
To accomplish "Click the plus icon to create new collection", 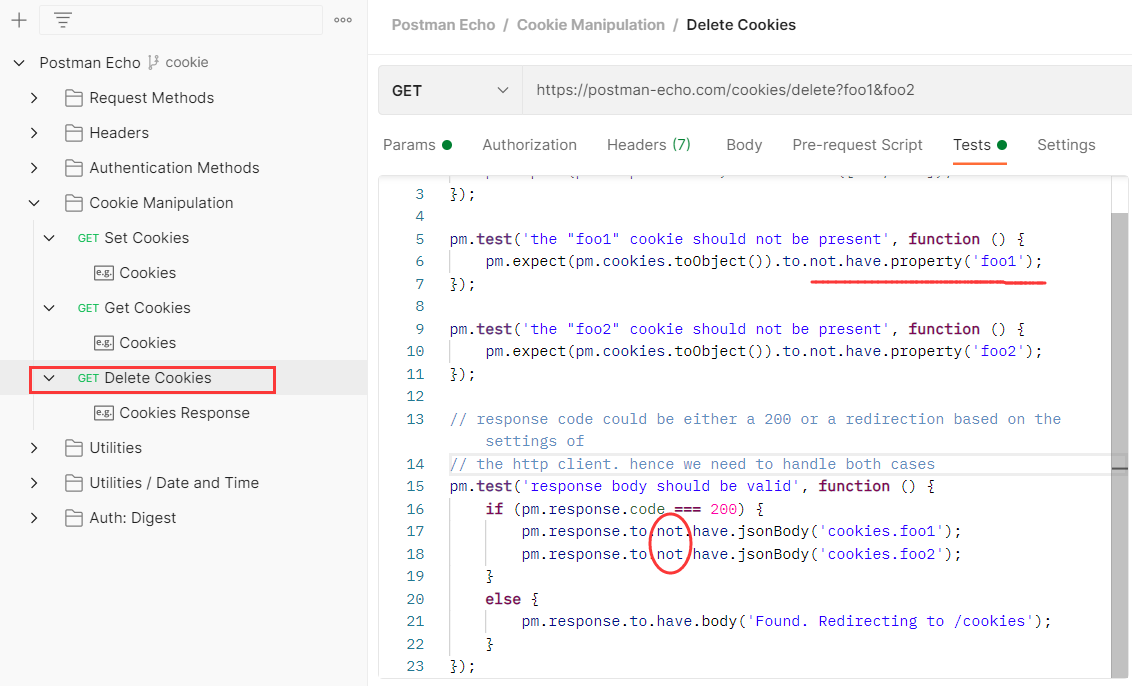I will point(18,20).
